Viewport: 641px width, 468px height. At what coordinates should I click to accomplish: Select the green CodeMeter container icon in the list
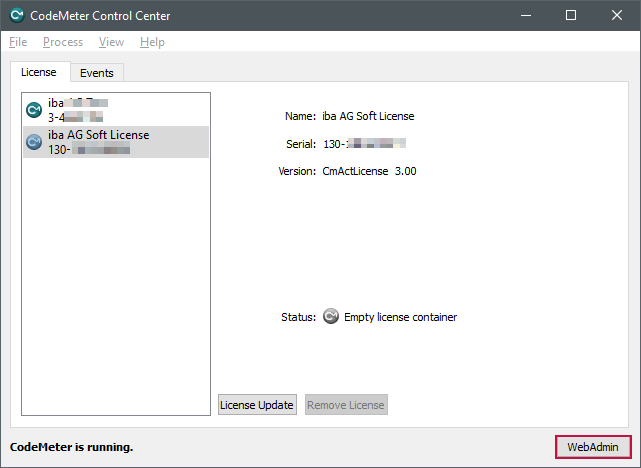pos(34,110)
